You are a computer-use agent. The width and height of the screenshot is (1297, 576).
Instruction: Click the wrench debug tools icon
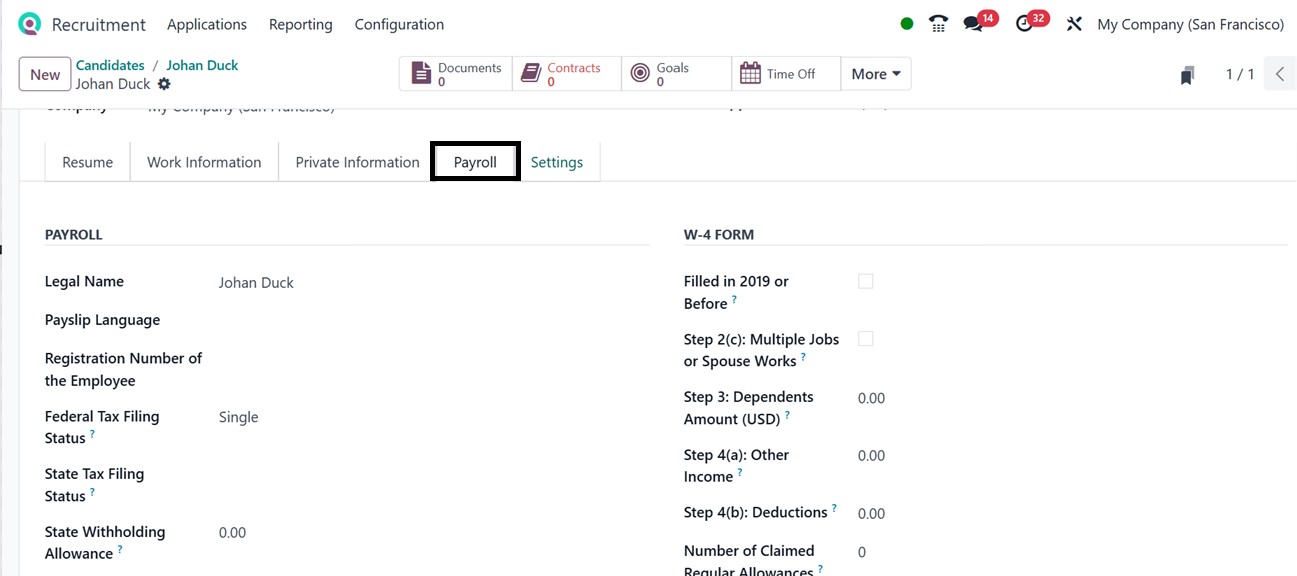click(x=1074, y=24)
